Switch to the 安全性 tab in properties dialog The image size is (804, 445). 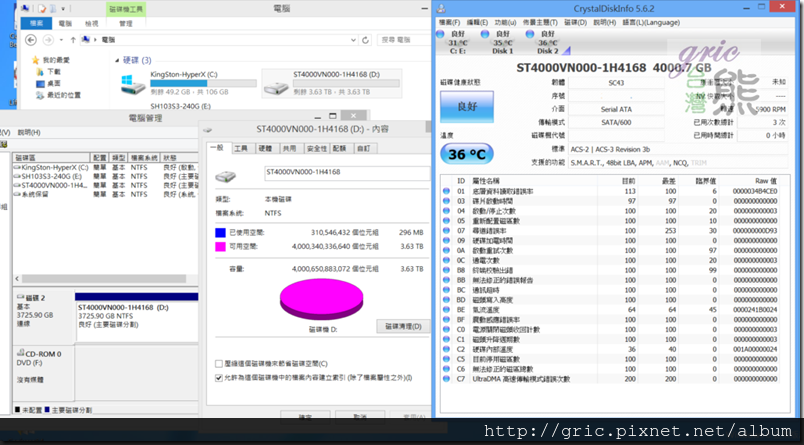pyautogui.click(x=316, y=148)
